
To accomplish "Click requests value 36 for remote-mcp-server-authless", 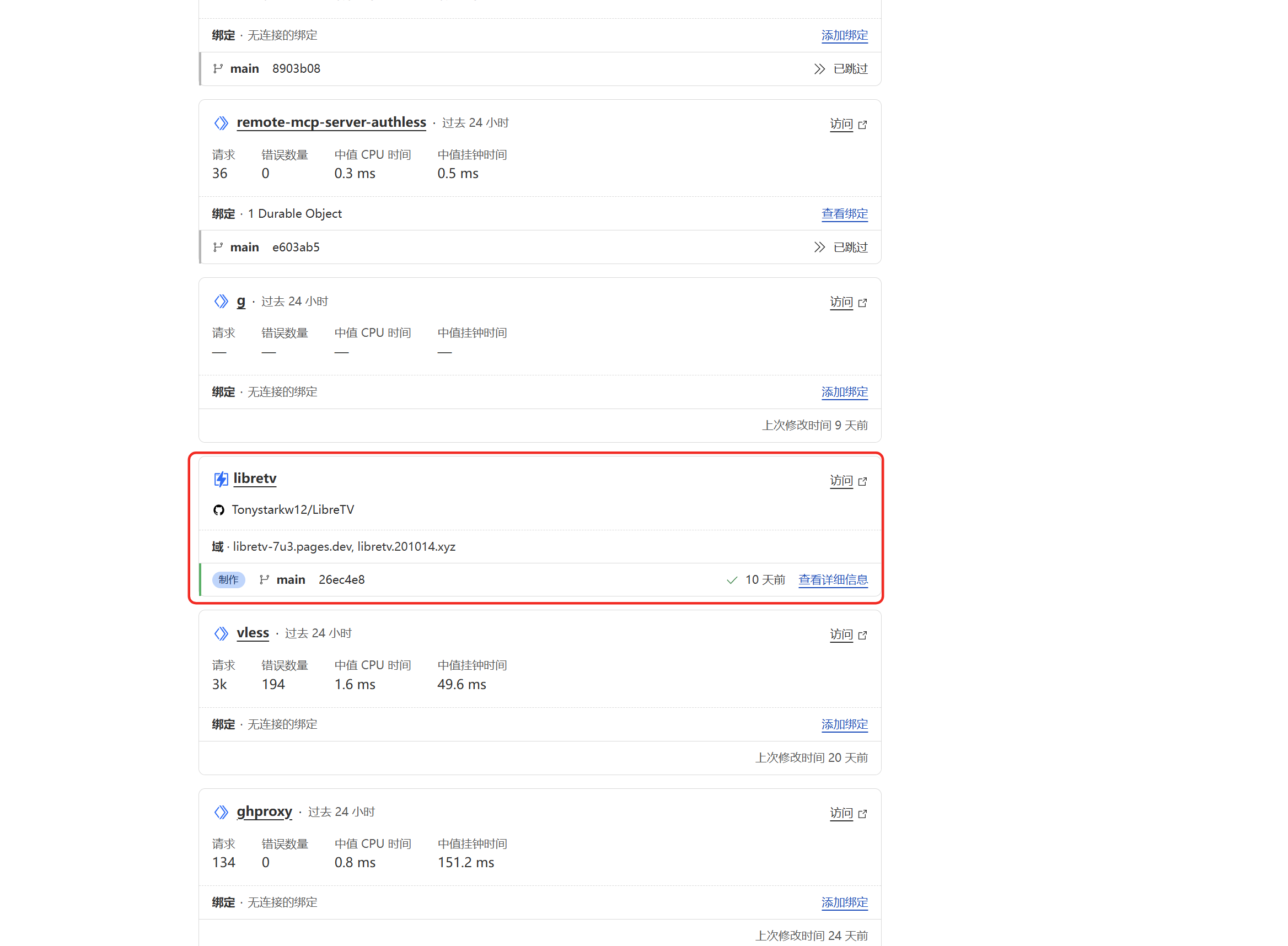I will tap(219, 174).
